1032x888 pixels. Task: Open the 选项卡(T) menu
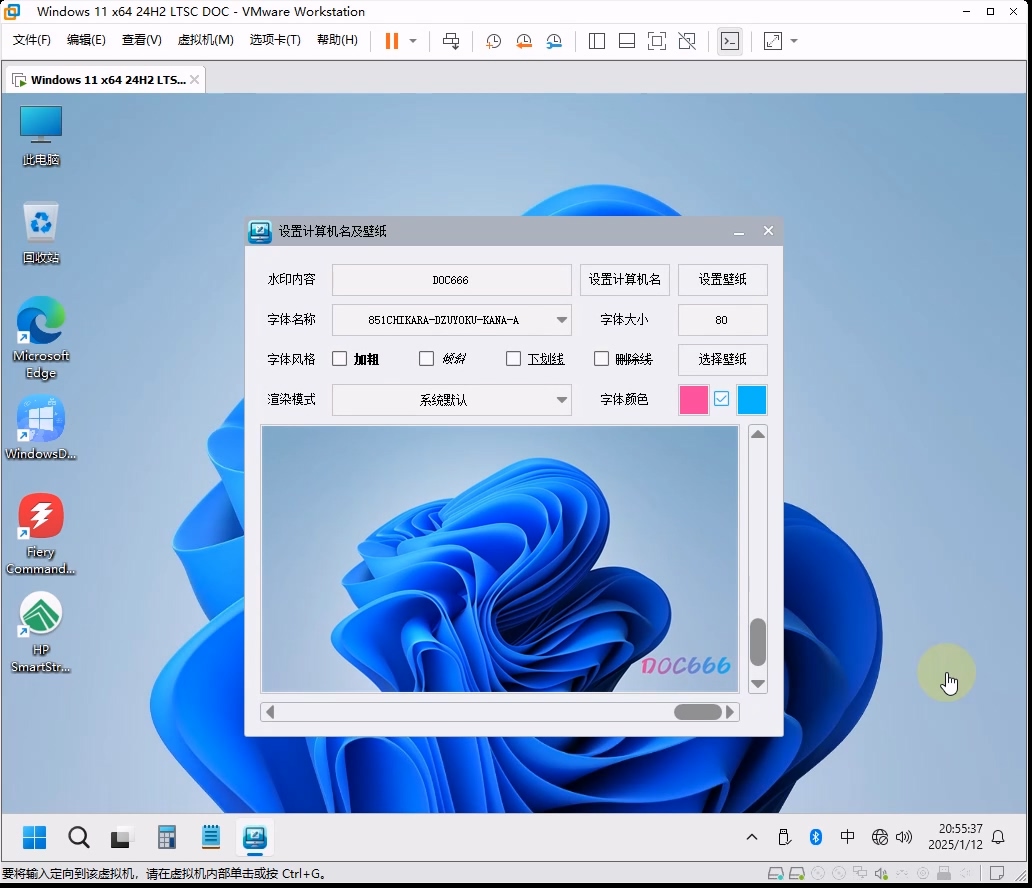275,39
